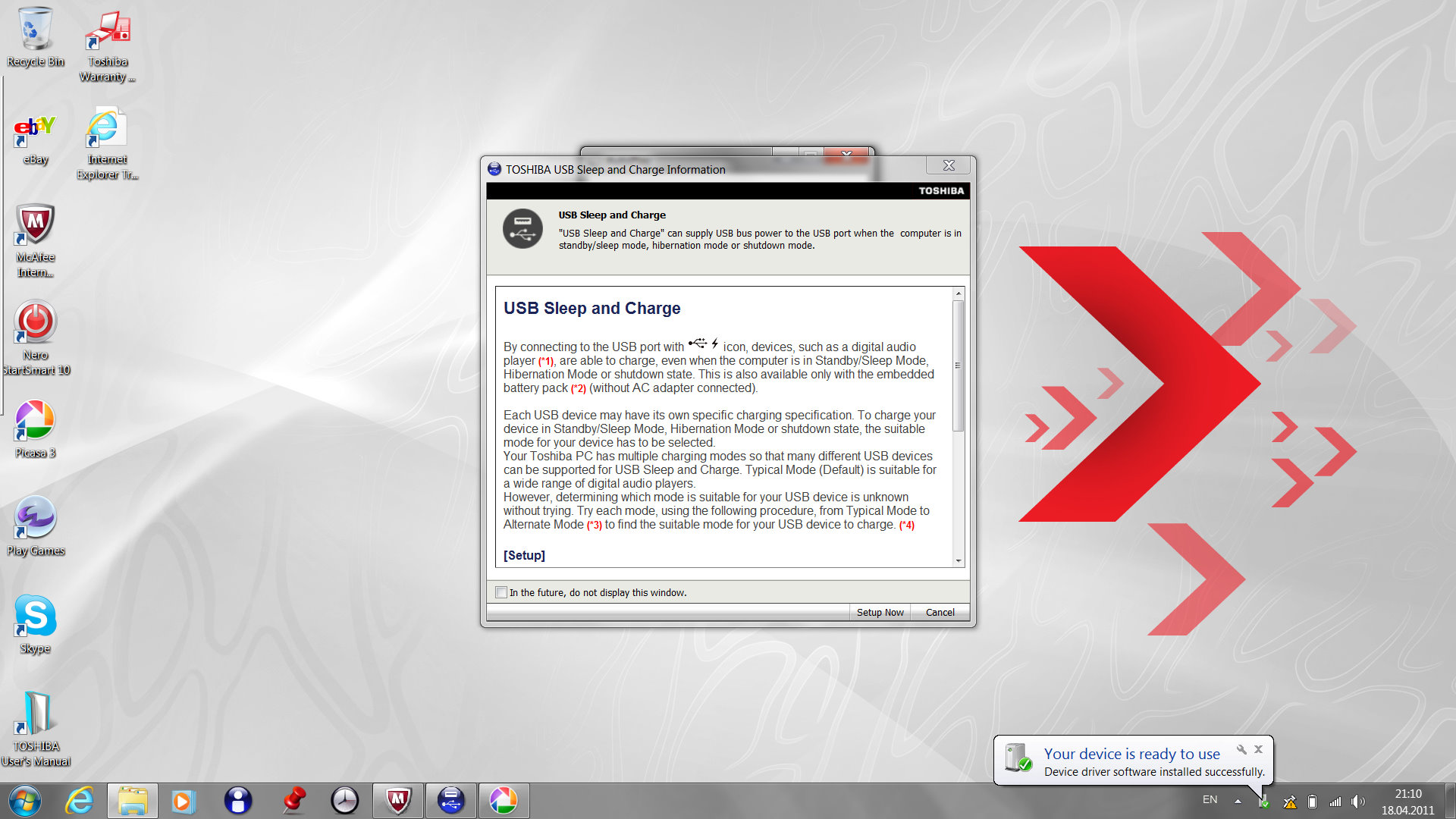Launch Windows Media Player from the taskbar
Screen dimensions: 1456x819
click(x=183, y=801)
